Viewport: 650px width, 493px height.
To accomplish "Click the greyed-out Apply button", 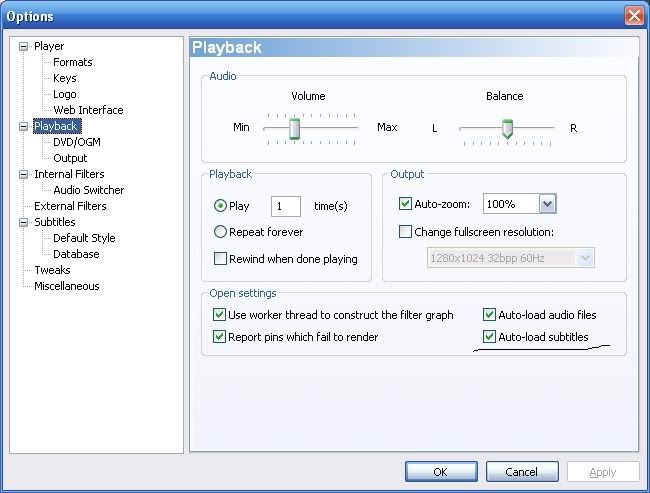I will [x=603, y=472].
